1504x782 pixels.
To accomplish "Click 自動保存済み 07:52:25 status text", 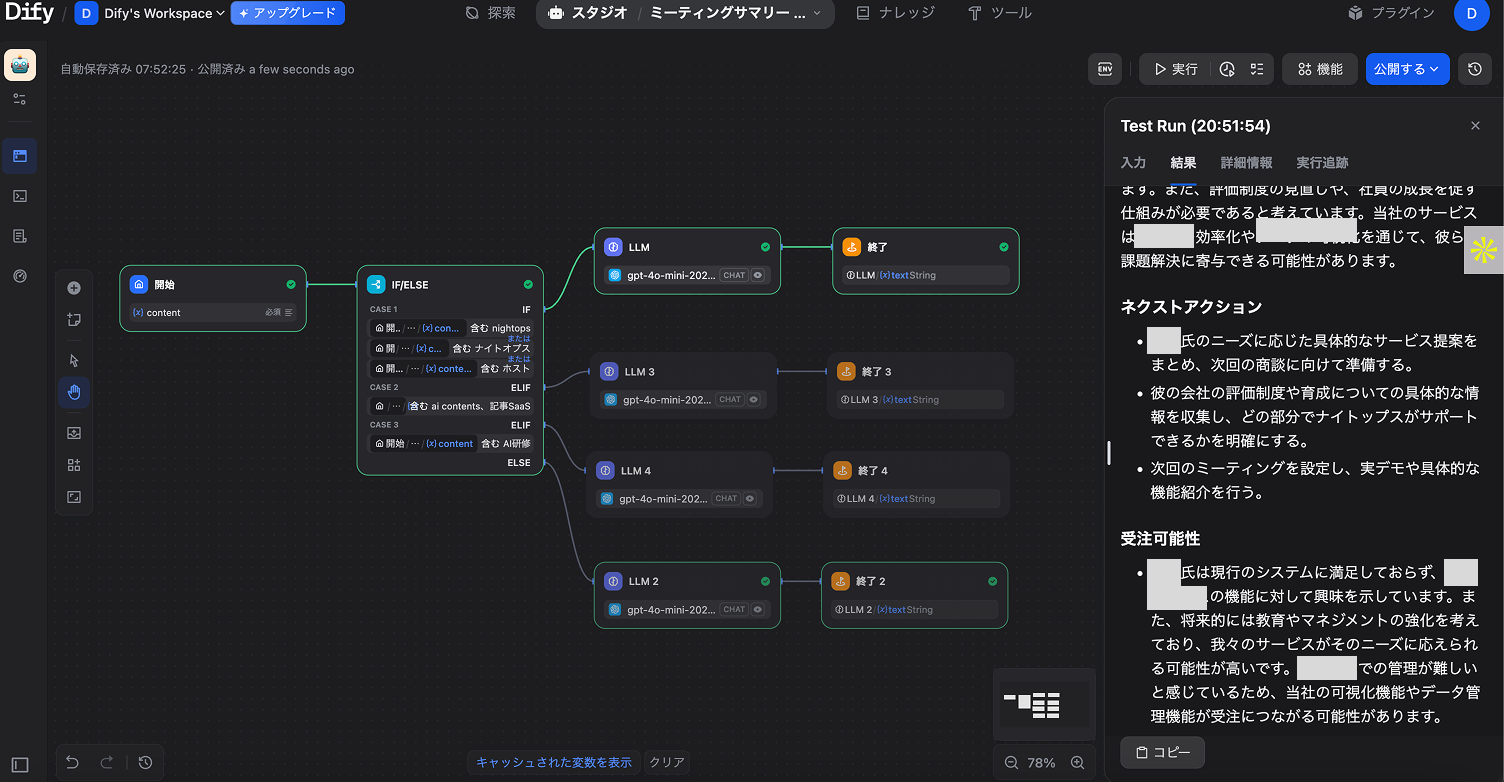I will pyautogui.click(x=123, y=69).
